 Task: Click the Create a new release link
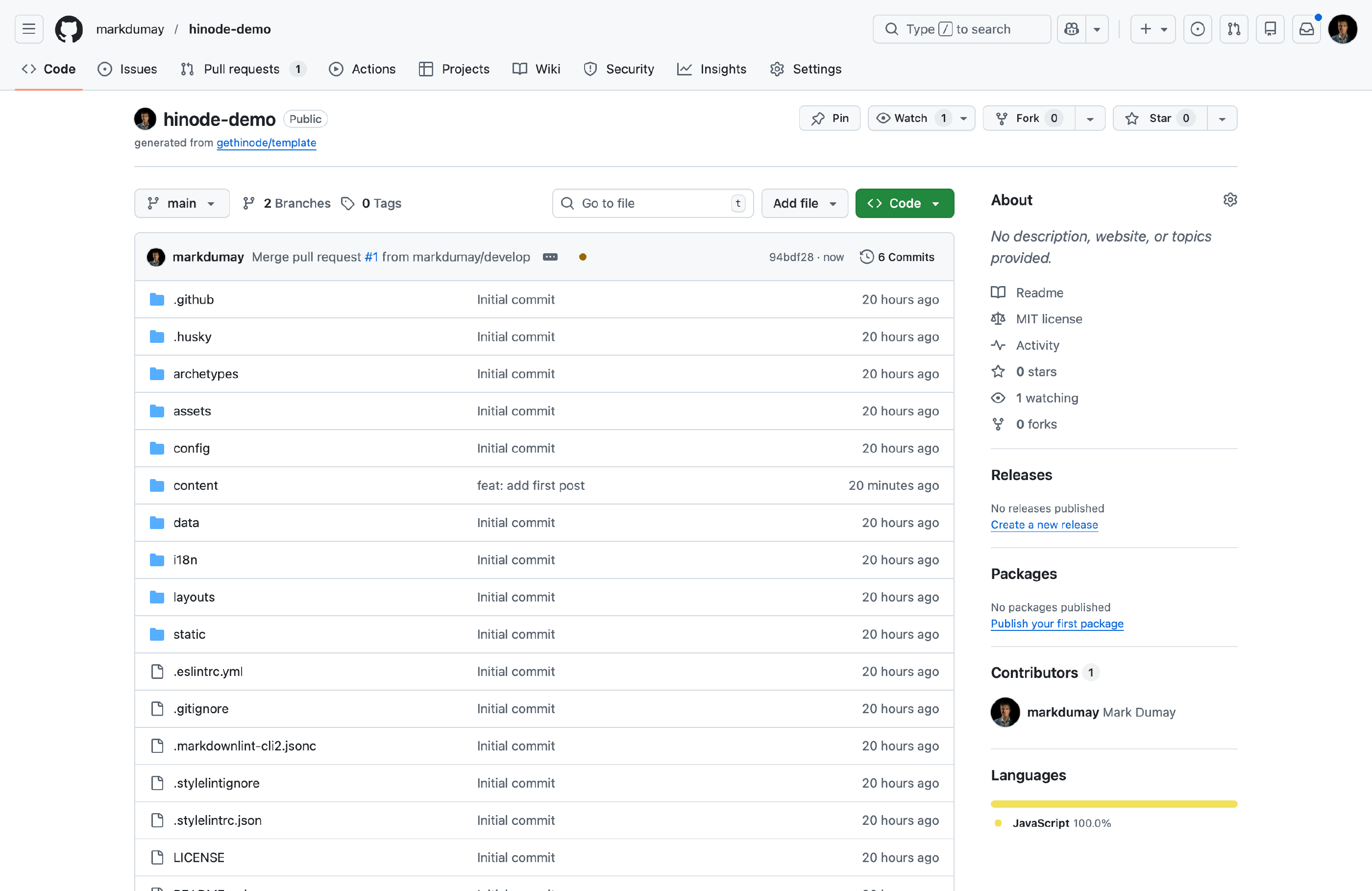[1044, 525]
